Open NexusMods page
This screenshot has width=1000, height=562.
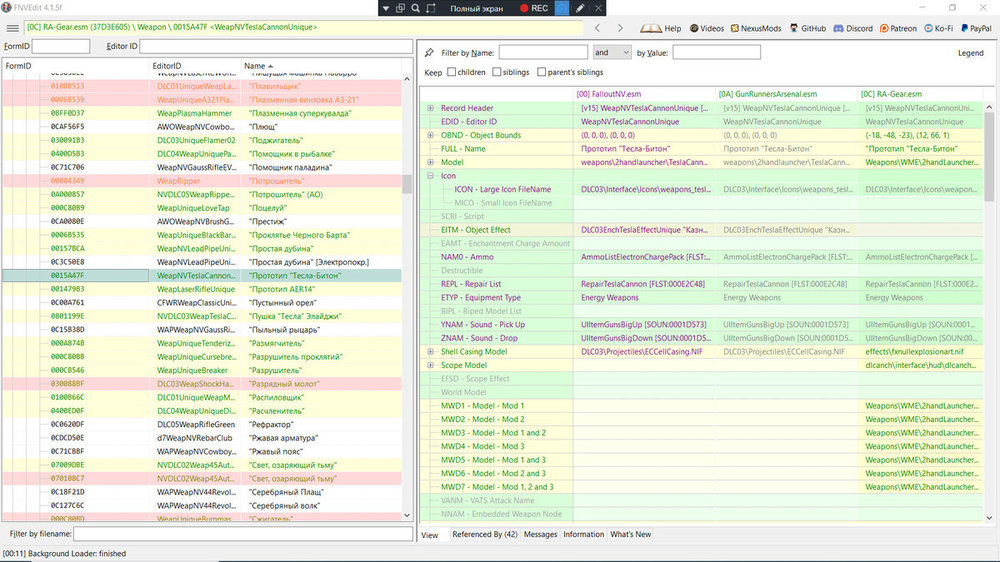click(x=756, y=28)
